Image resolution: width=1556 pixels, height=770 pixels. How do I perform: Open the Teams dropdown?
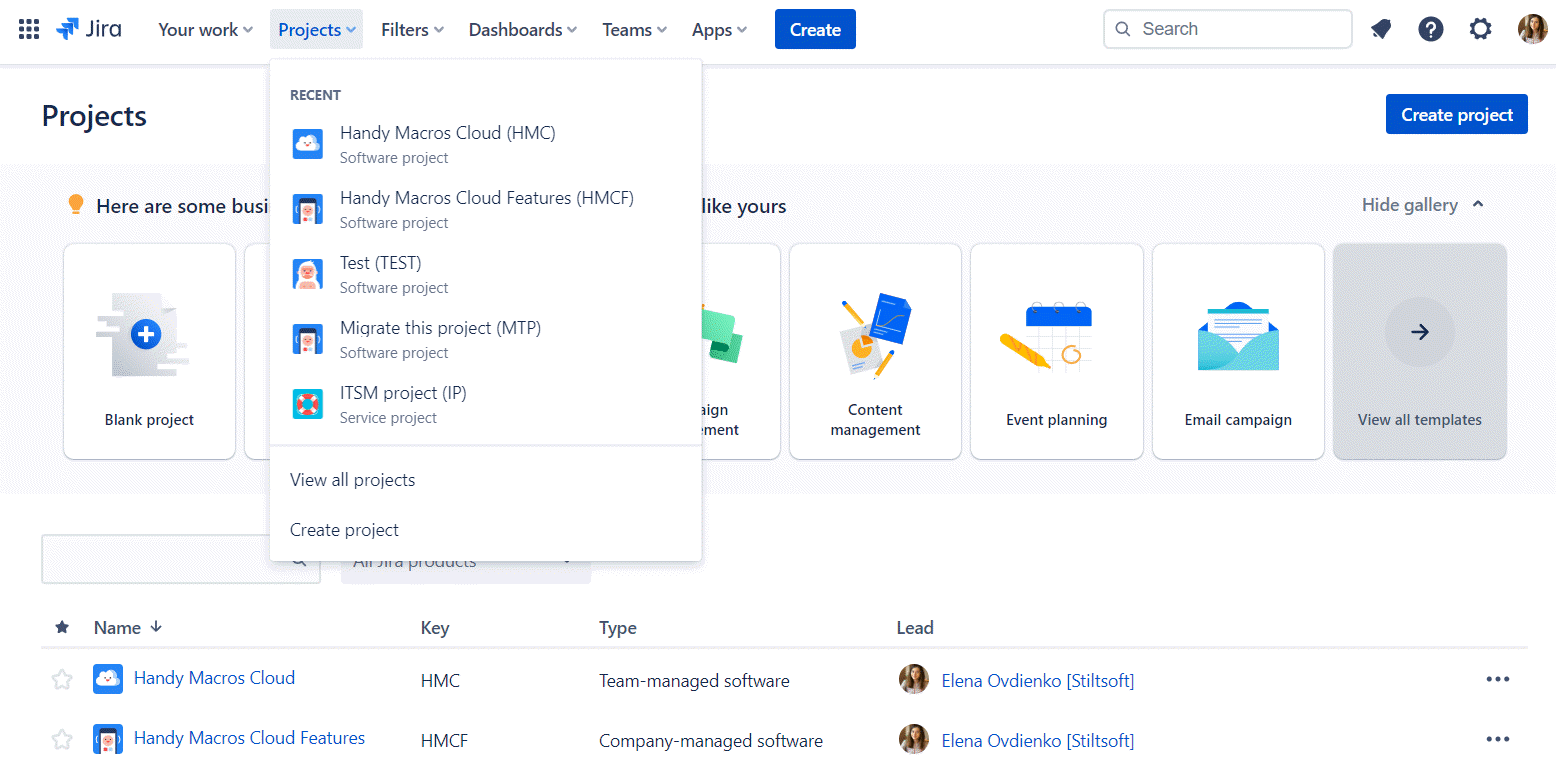tap(634, 29)
